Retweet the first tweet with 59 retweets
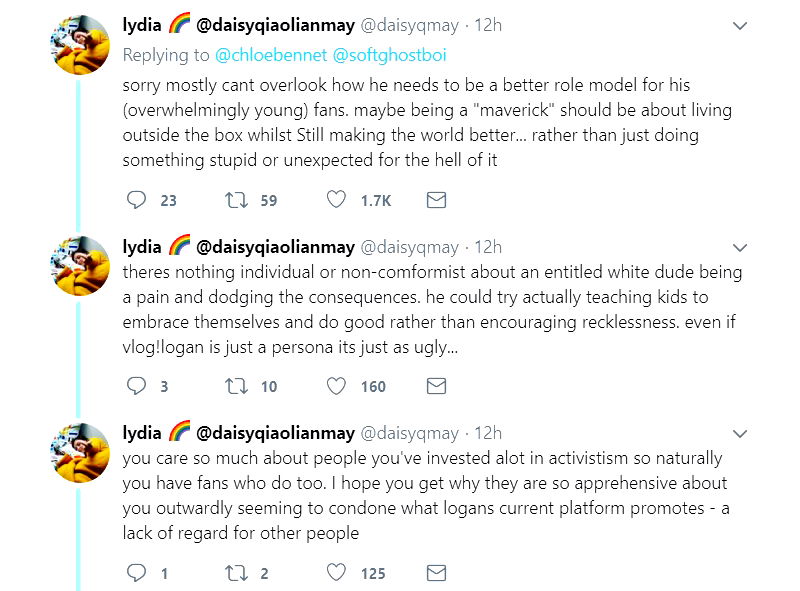The height and width of the screenshot is (591, 800). click(x=237, y=200)
